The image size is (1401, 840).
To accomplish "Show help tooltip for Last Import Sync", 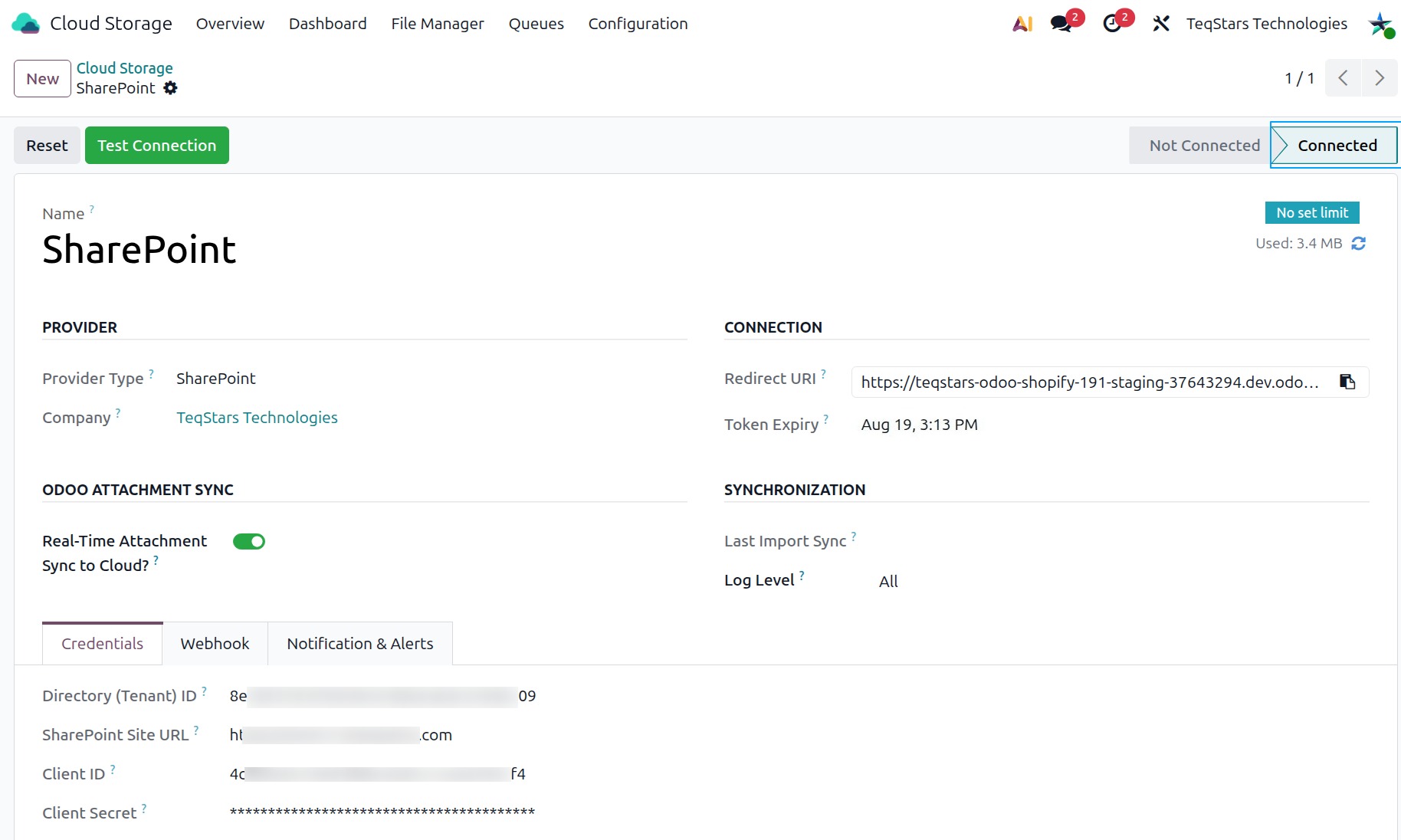I will tap(854, 536).
